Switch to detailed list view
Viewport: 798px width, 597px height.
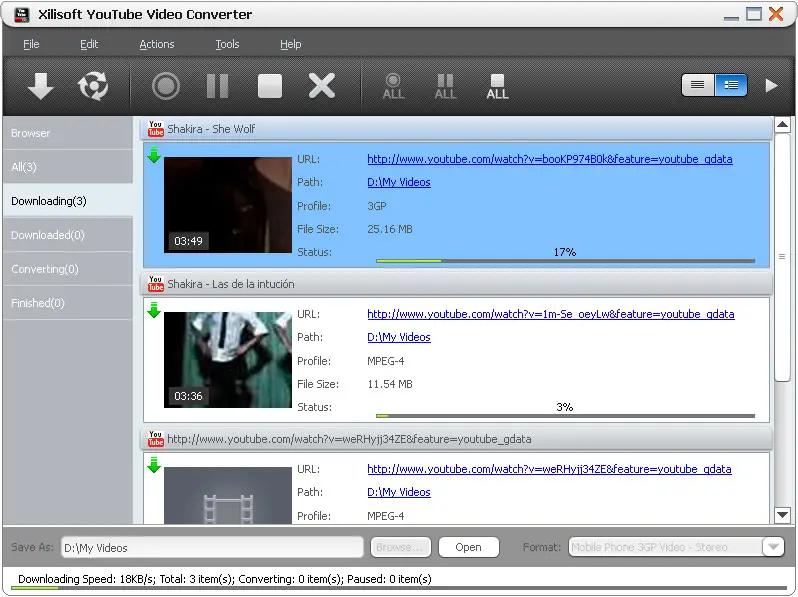pyautogui.click(x=731, y=85)
